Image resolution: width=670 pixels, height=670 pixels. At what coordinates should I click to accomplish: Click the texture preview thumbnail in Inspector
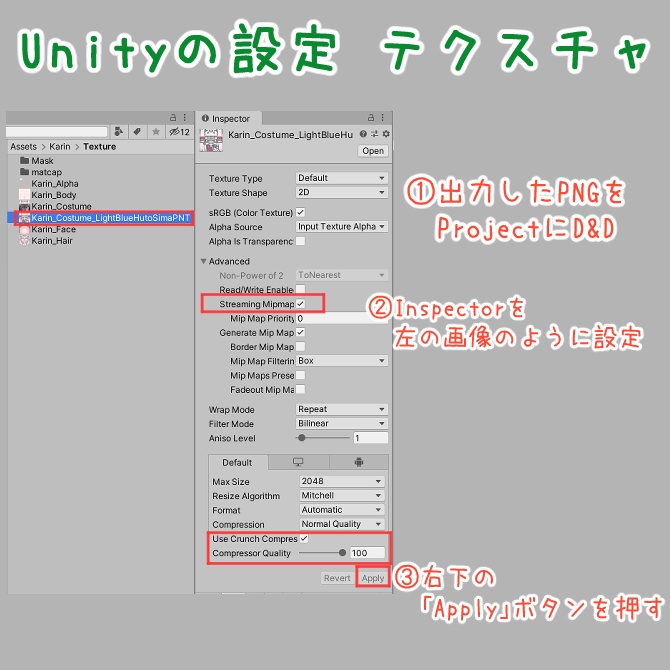(x=211, y=140)
